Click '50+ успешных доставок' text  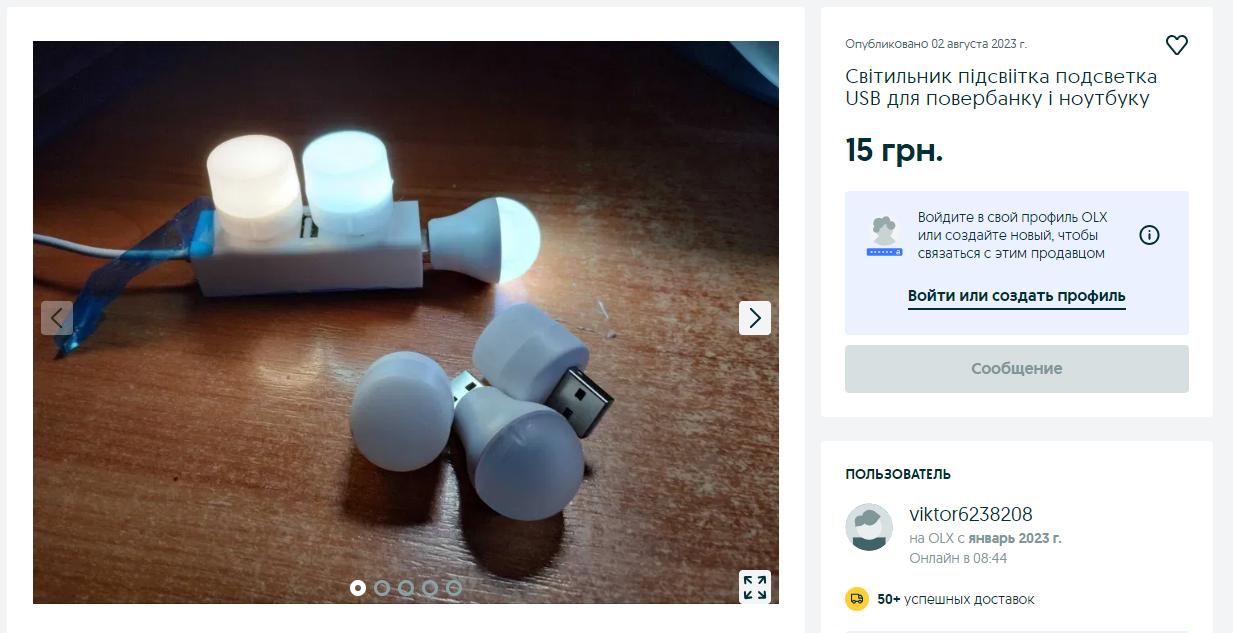[956, 599]
